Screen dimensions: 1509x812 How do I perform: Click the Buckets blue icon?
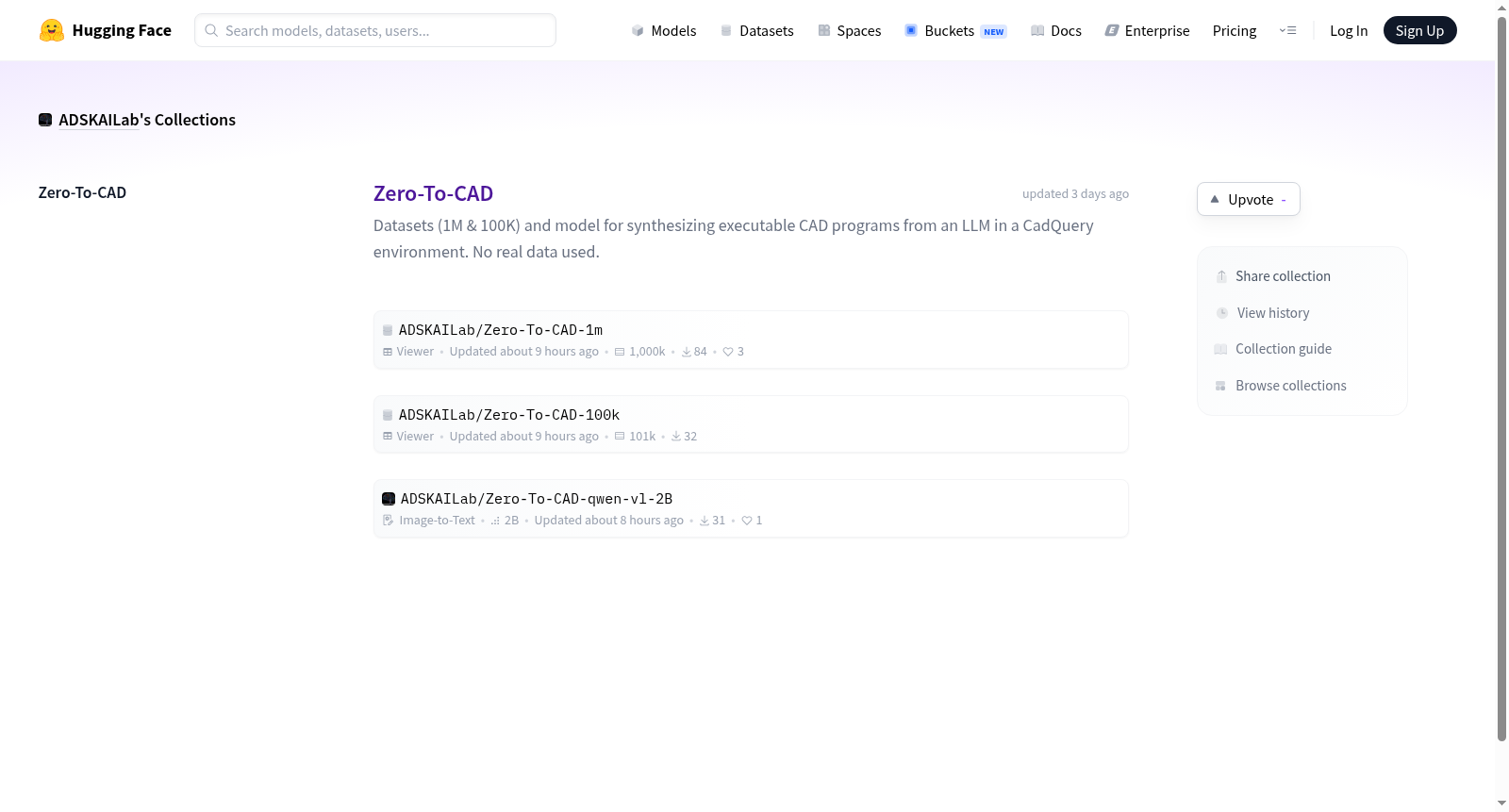click(x=911, y=30)
